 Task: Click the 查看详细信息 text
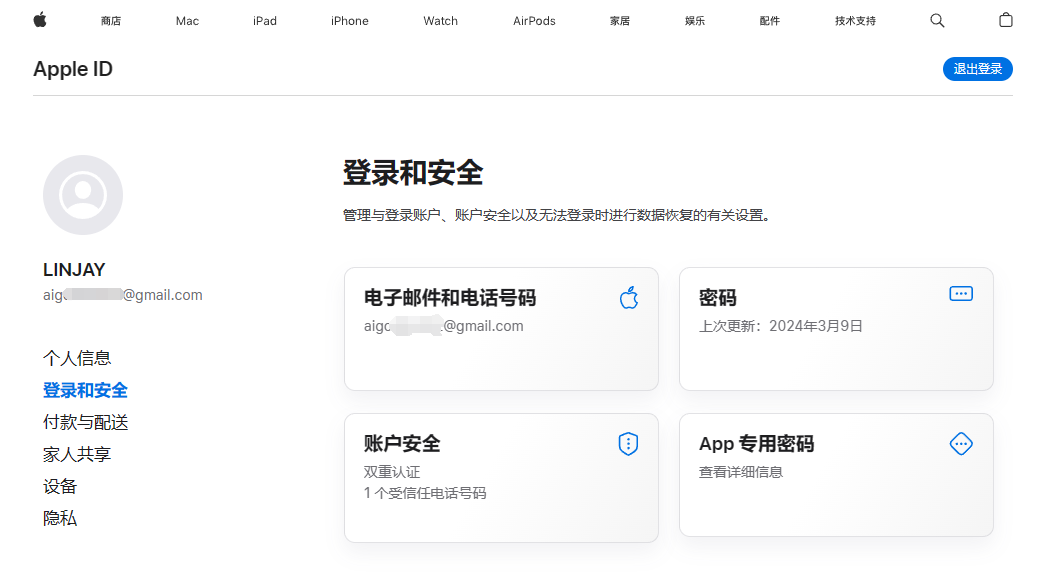pos(741,472)
